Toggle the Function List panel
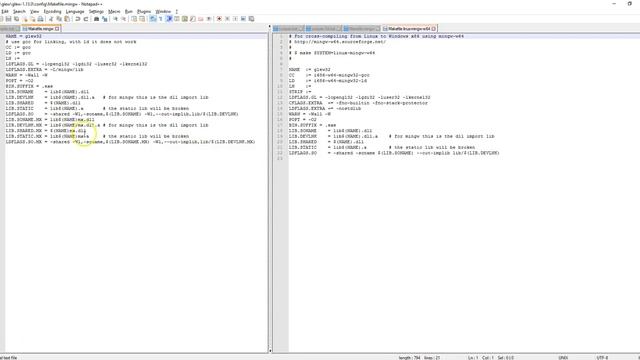640x360 pixels. click(x=192, y=19)
